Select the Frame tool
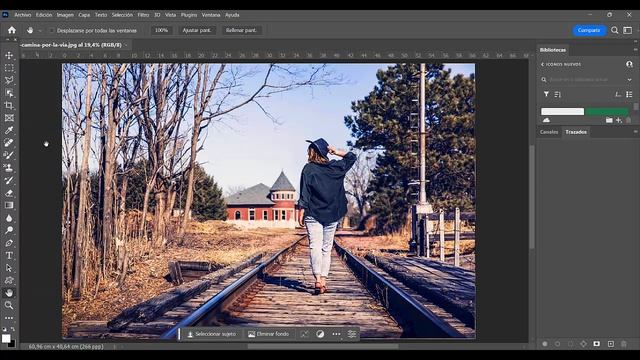This screenshot has height=360, width=640. click(x=9, y=118)
